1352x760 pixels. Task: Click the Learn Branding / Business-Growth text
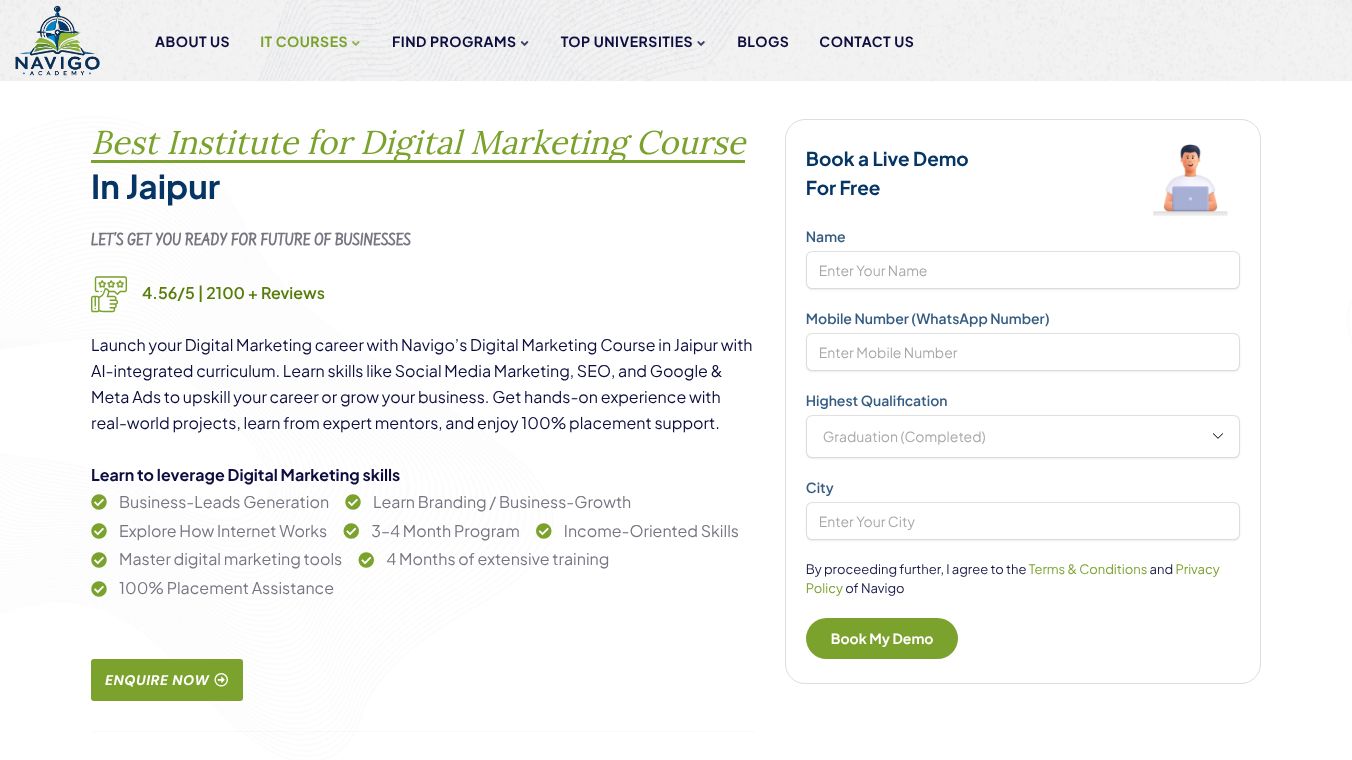[x=502, y=502]
